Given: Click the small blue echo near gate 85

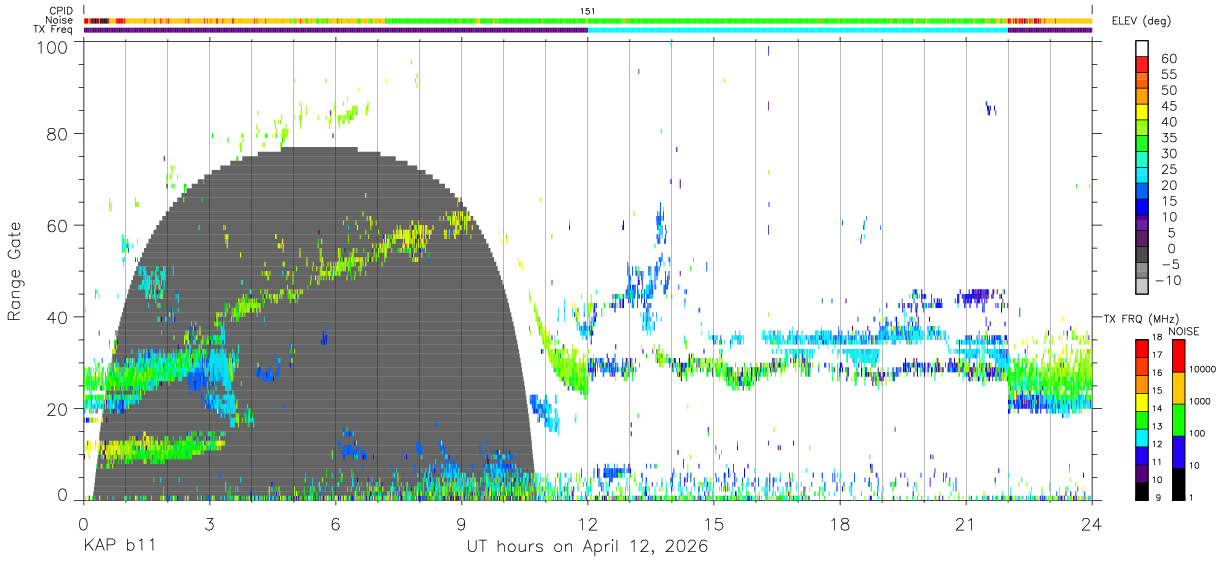Looking at the screenshot, I should [x=990, y=108].
